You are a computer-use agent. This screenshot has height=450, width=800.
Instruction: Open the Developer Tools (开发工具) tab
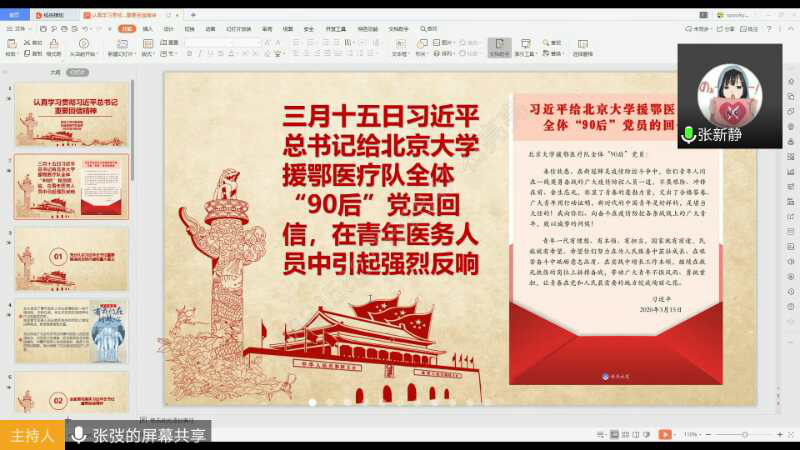pyautogui.click(x=335, y=29)
